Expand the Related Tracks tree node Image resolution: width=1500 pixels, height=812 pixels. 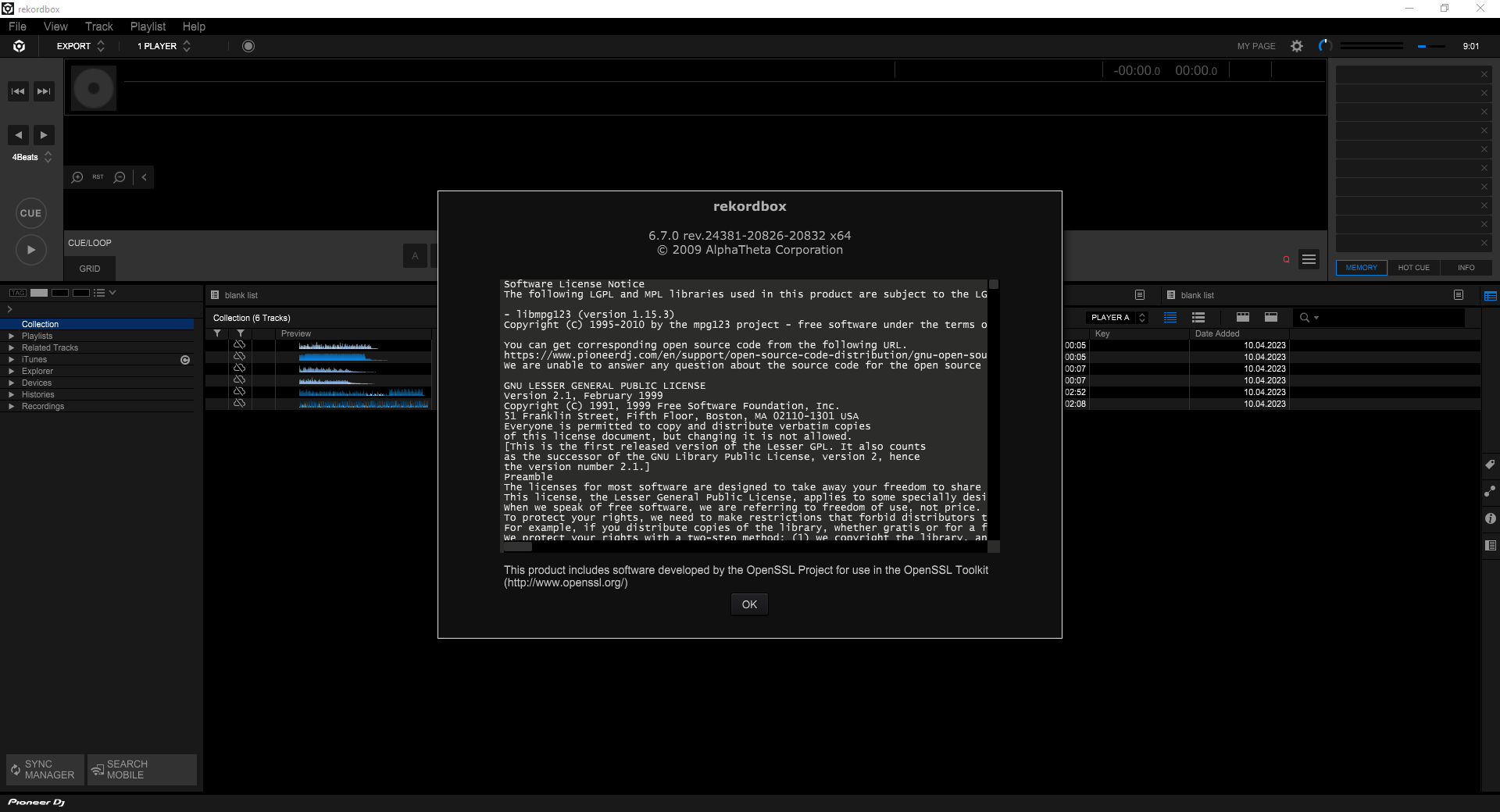point(11,347)
